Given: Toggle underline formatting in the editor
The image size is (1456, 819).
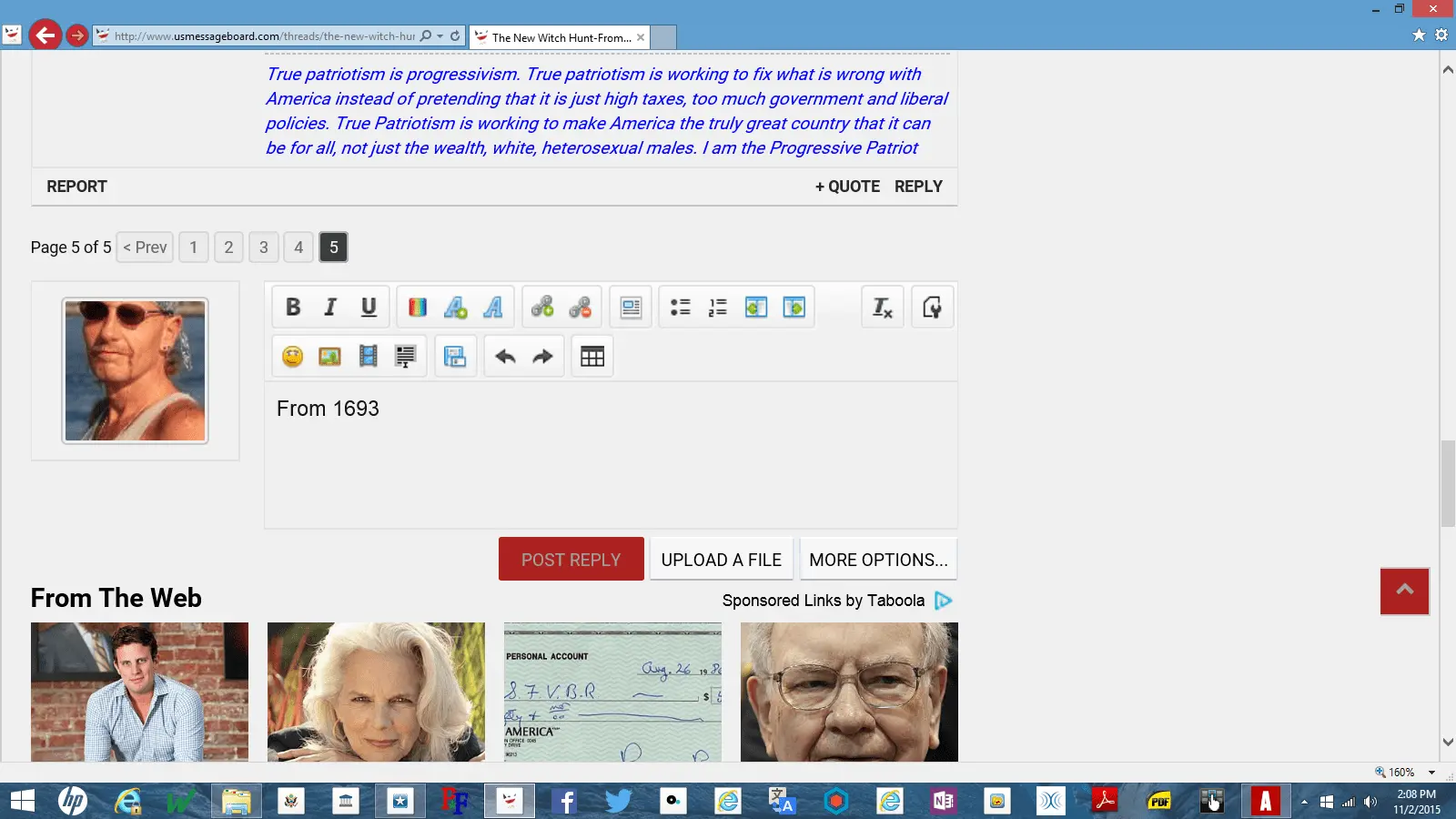Looking at the screenshot, I should tap(369, 308).
